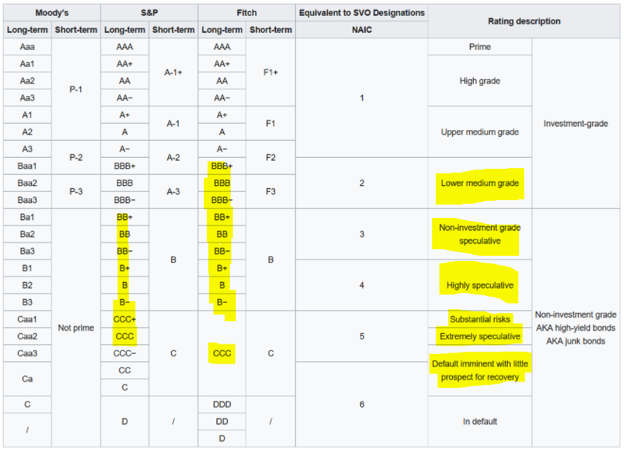Select the Short-term subheader under Fitch

point(271,30)
